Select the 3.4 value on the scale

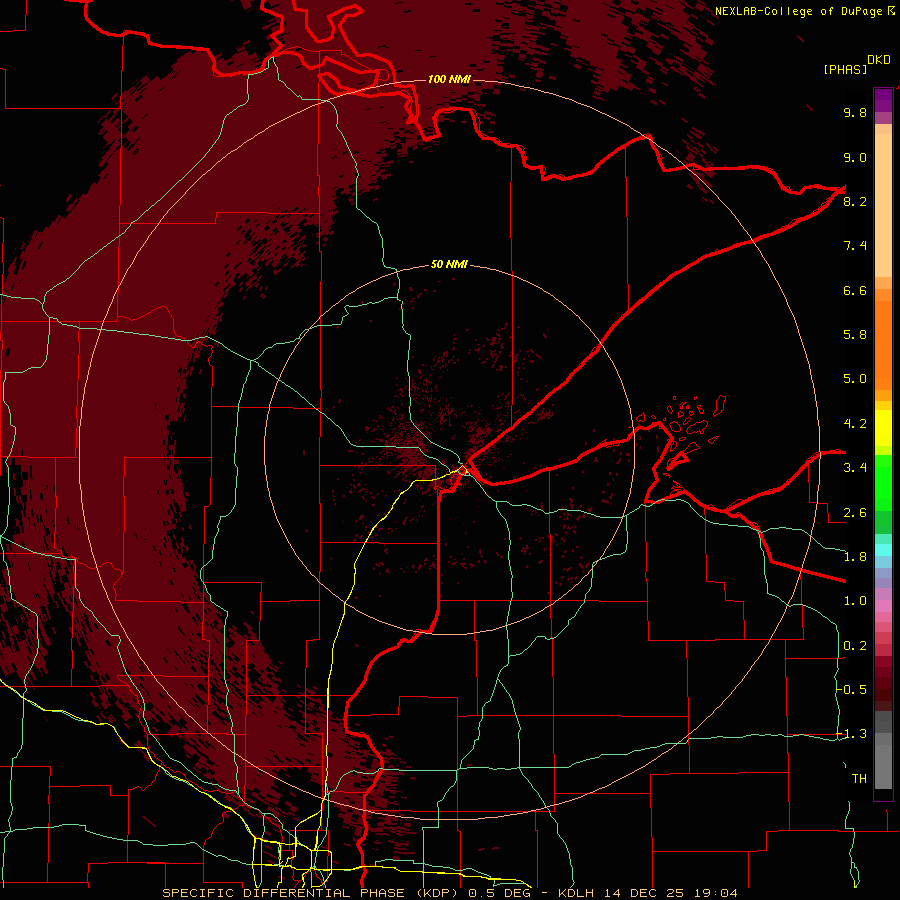coord(855,468)
